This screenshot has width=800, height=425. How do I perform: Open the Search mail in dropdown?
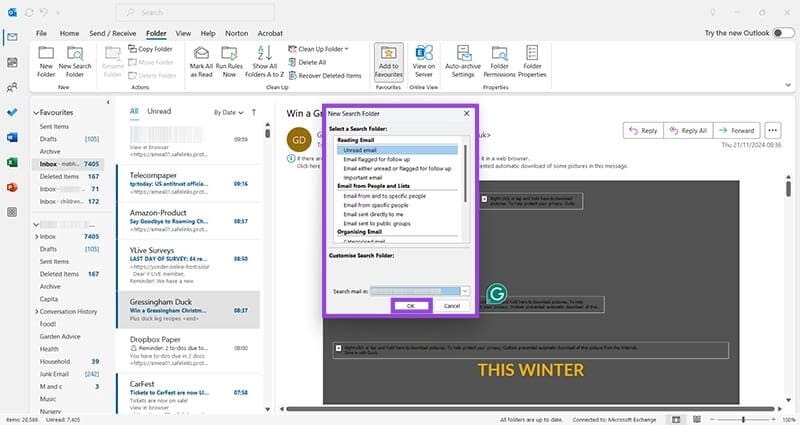coord(465,291)
